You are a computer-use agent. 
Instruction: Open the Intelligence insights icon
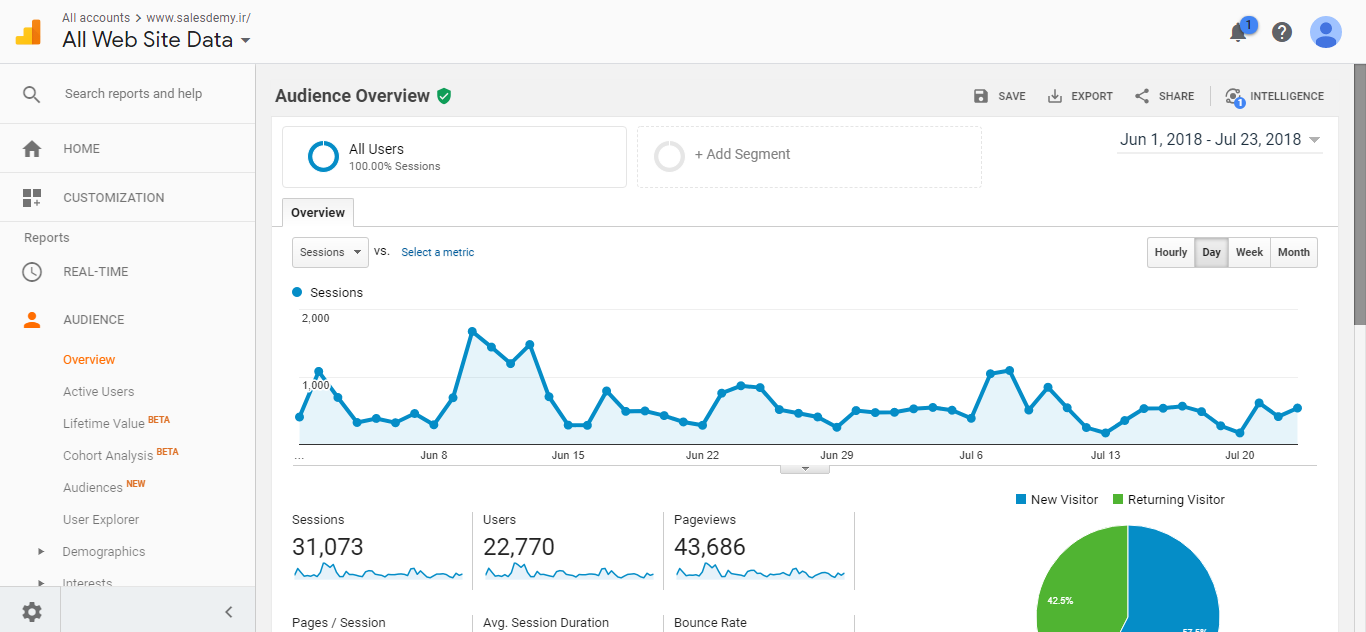(1234, 96)
